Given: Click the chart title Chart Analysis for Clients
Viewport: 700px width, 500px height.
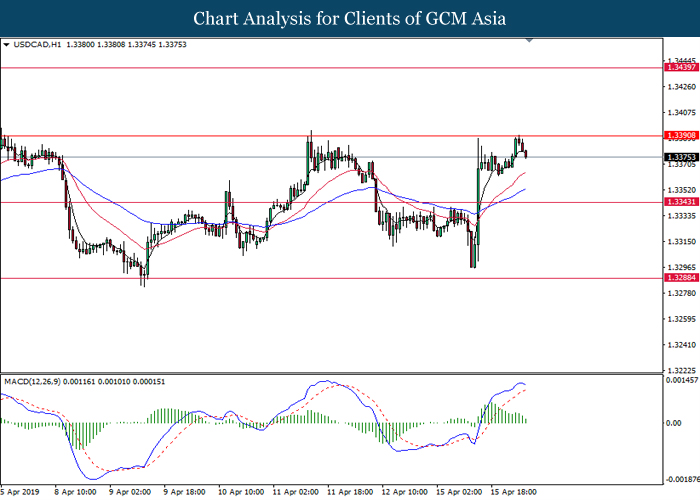Looking at the screenshot, I should 350,19.
